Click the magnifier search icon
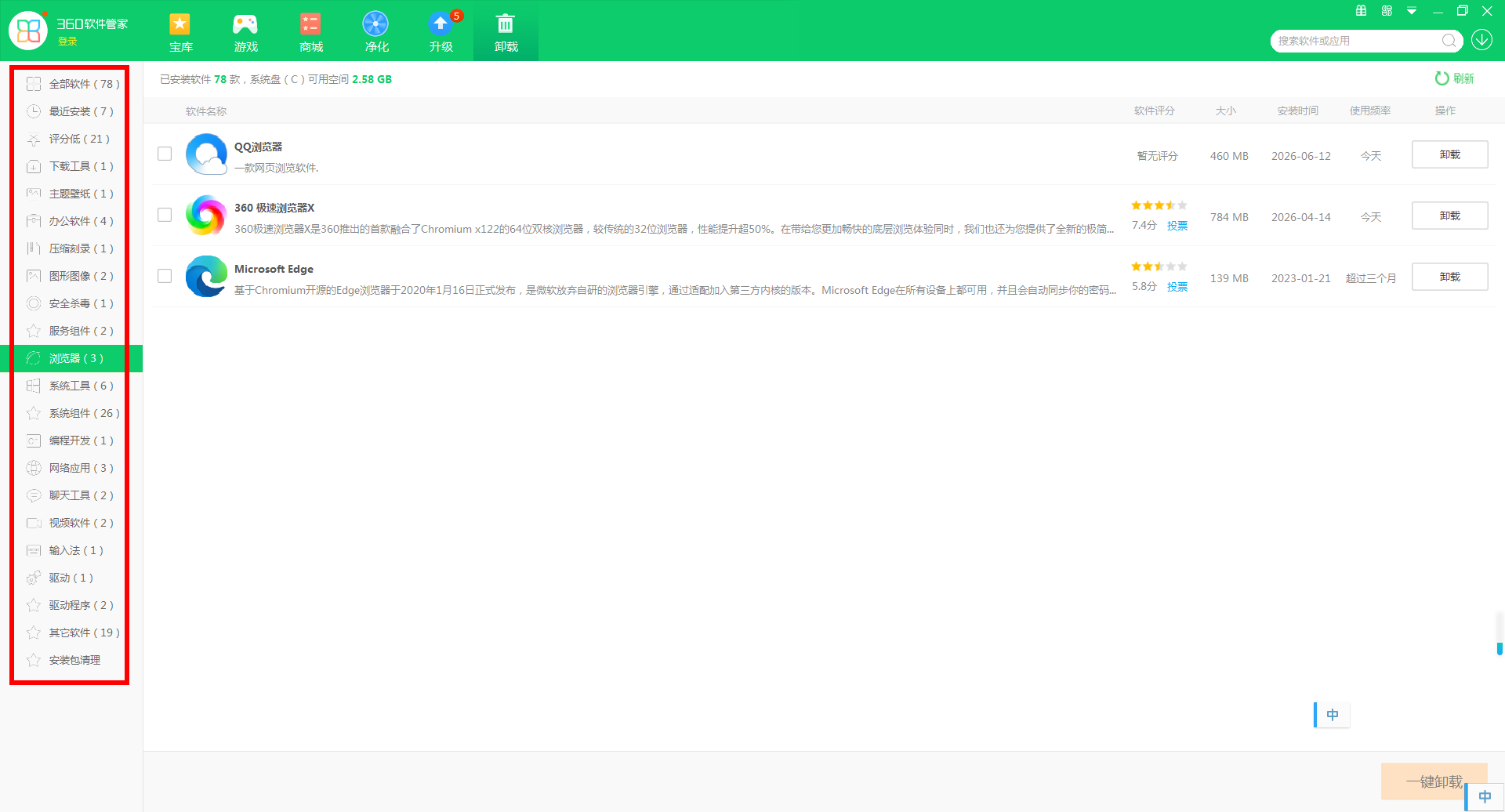This screenshot has height=812, width=1505. (x=1449, y=41)
